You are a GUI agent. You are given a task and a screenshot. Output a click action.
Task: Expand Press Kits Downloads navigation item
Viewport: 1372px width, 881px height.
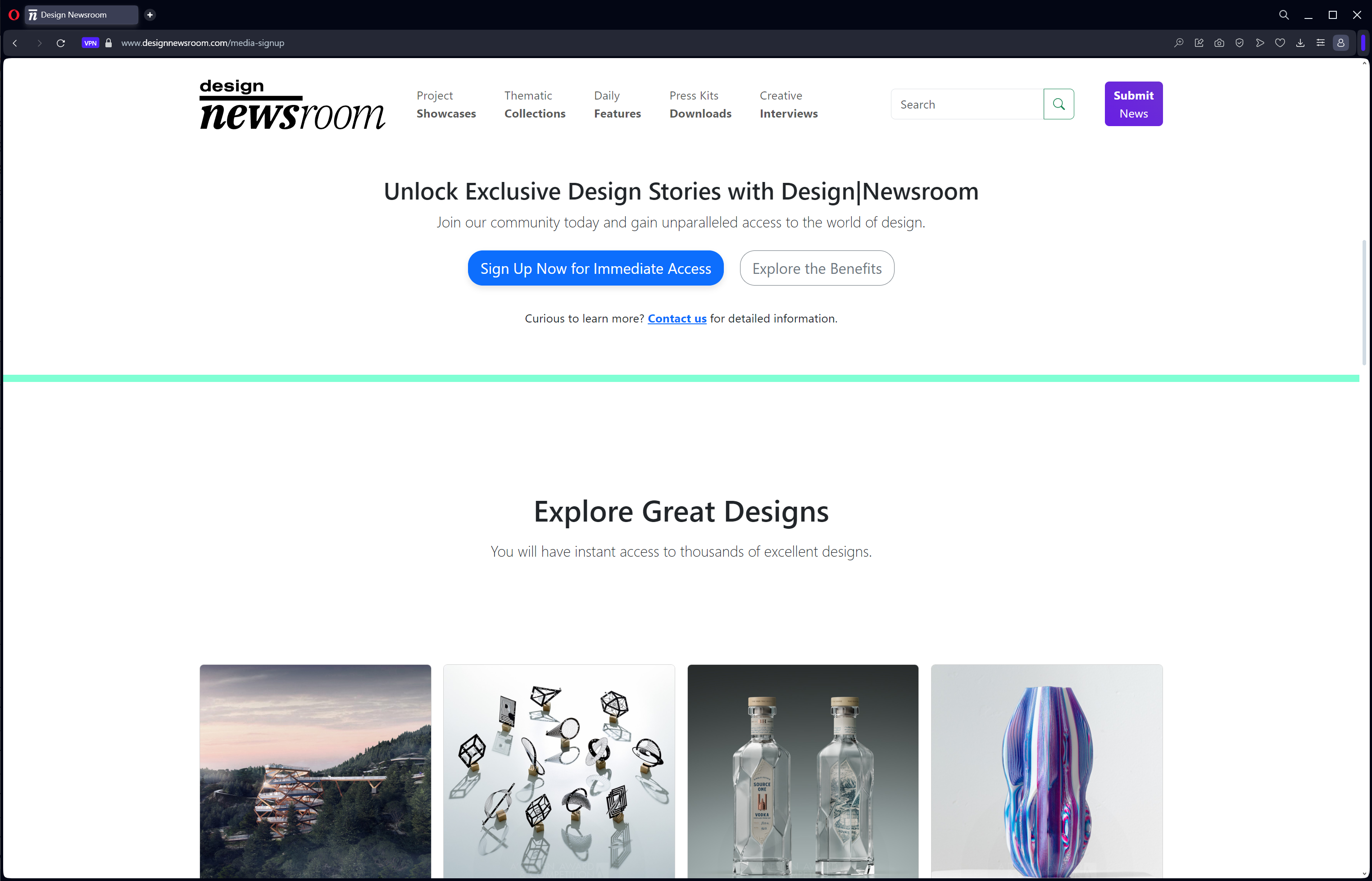[700, 104]
